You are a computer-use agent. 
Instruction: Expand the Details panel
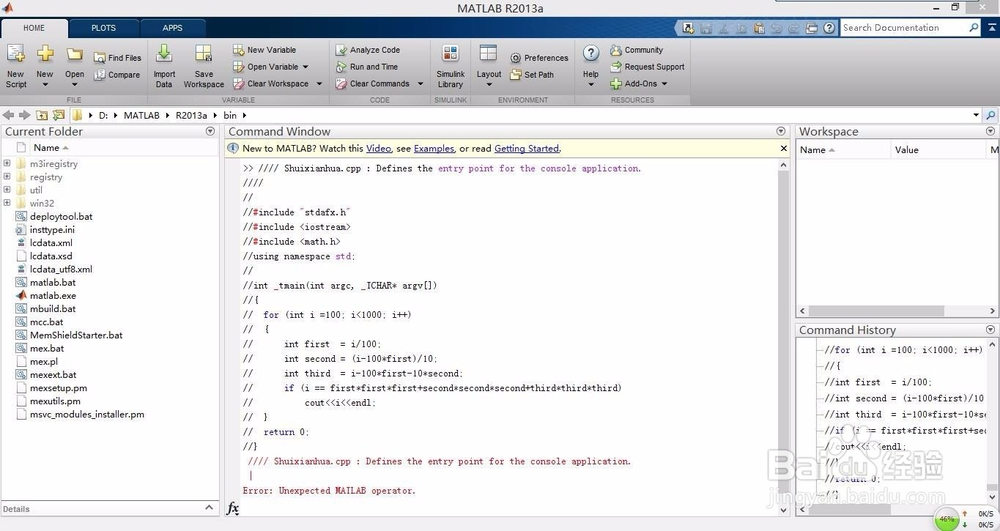click(209, 508)
